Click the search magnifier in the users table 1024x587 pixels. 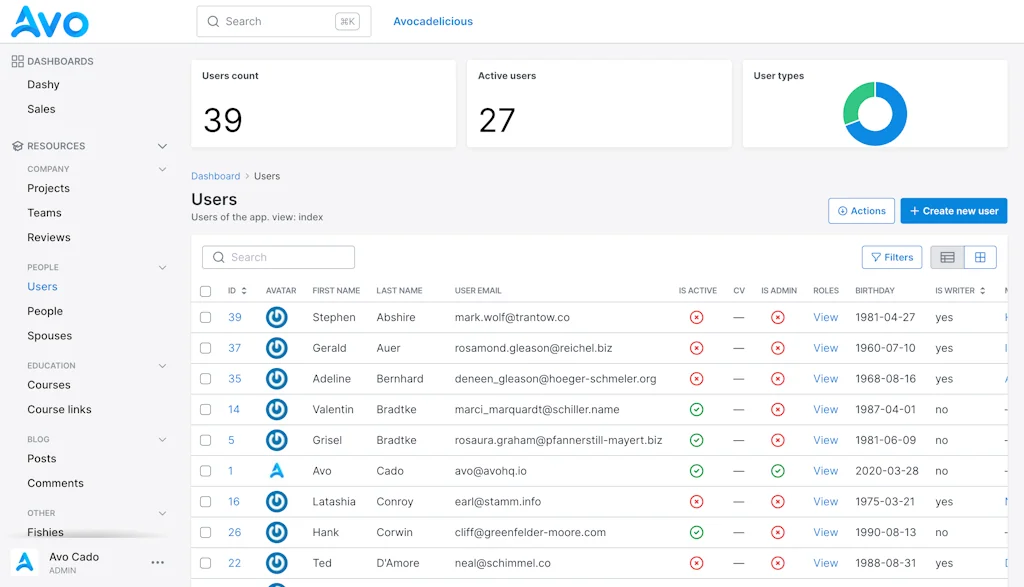(219, 257)
